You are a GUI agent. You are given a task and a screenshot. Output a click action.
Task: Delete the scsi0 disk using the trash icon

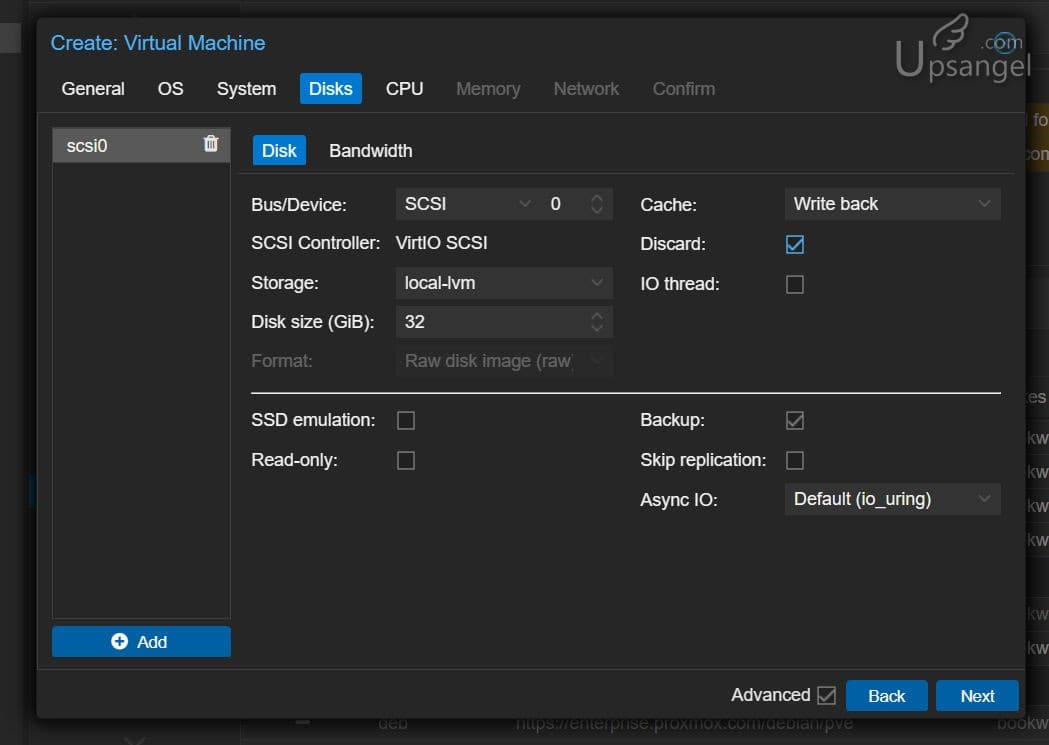point(210,144)
